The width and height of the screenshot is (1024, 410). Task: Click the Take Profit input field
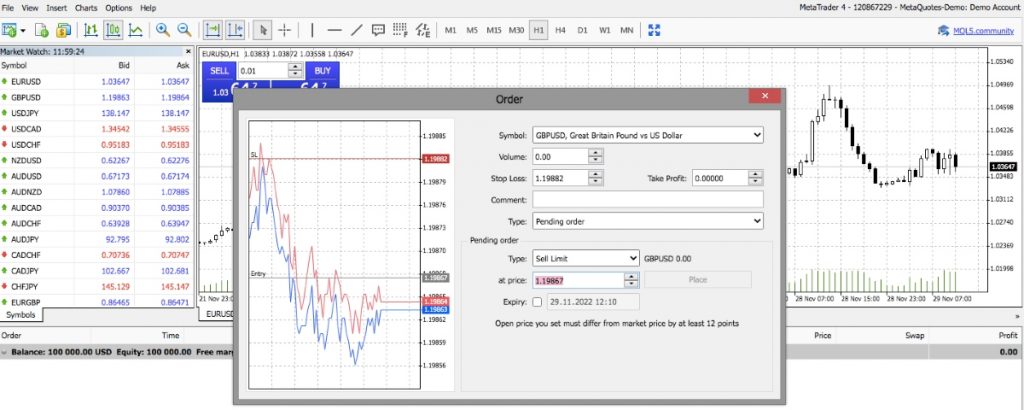pyautogui.click(x=720, y=178)
